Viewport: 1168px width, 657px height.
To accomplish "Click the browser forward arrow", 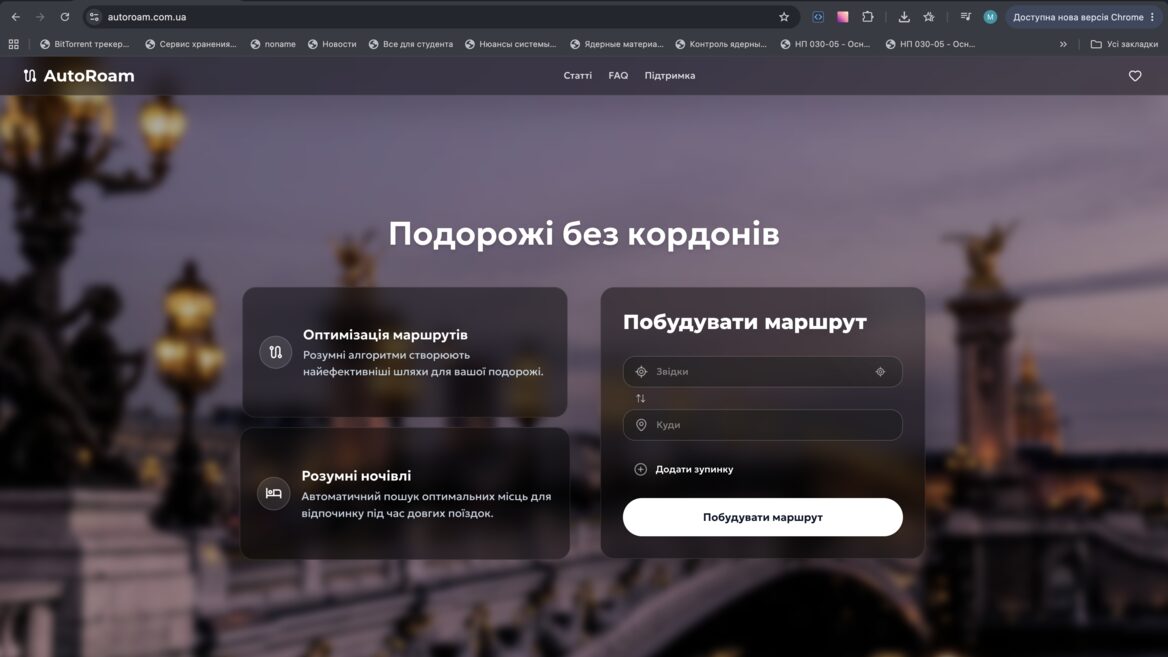I will click(40, 16).
